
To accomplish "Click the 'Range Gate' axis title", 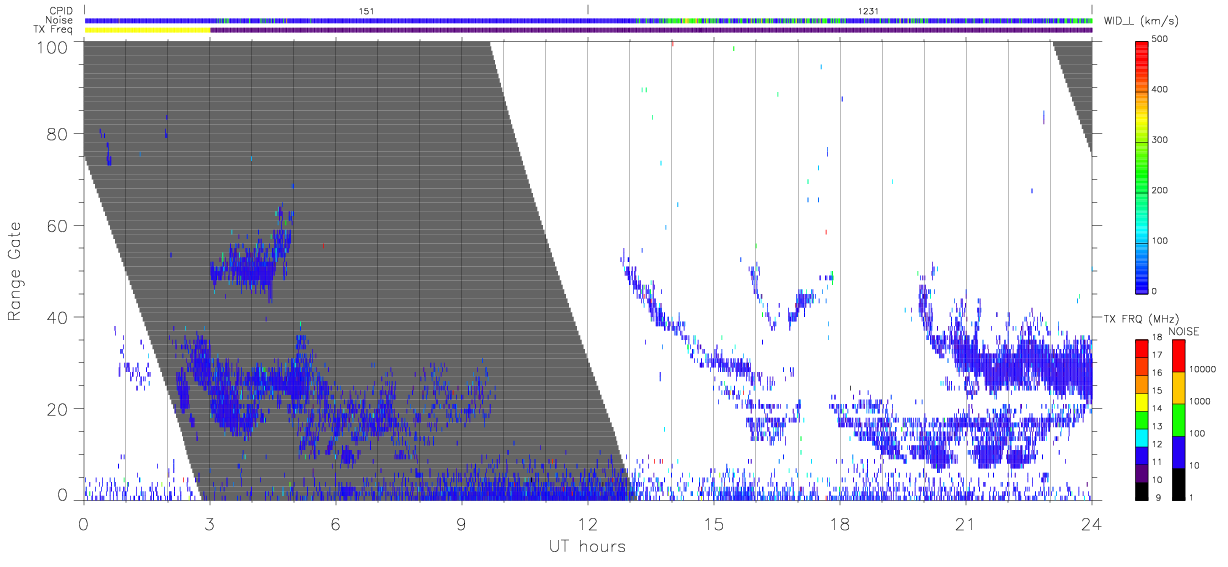I will [16, 272].
